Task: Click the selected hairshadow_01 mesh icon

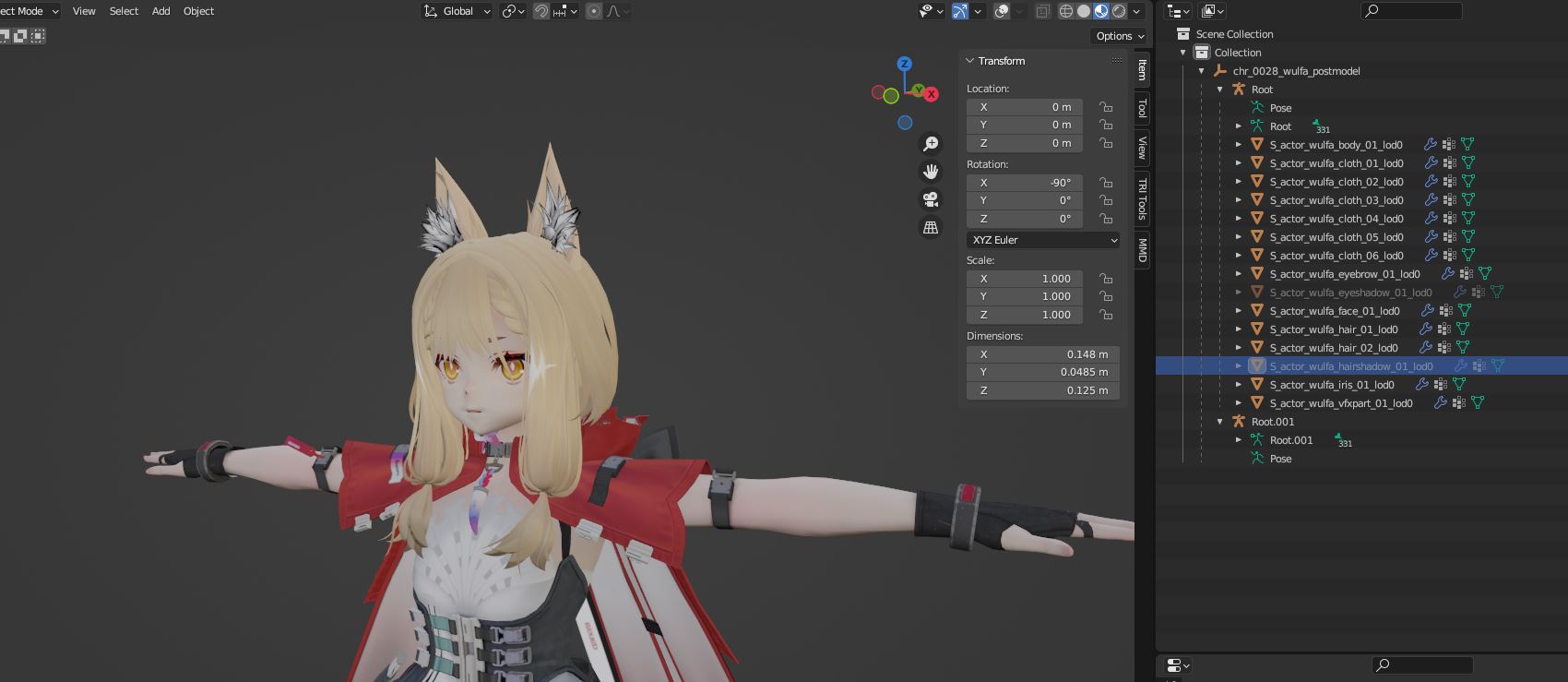Action: pos(1256,366)
